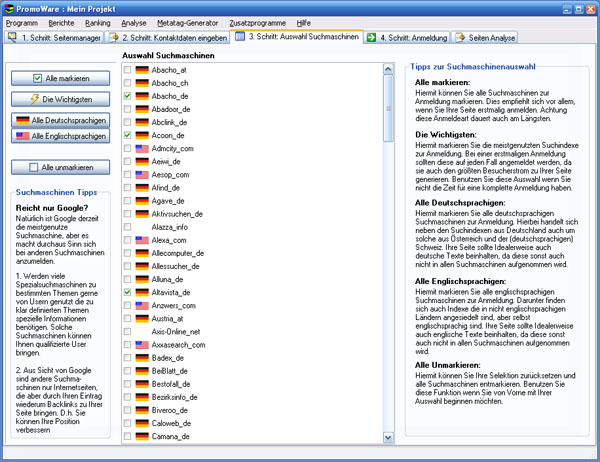This screenshot has width=600, height=462.
Task: Uncheck the Acoon_de checkbox
Action: [x=127, y=135]
